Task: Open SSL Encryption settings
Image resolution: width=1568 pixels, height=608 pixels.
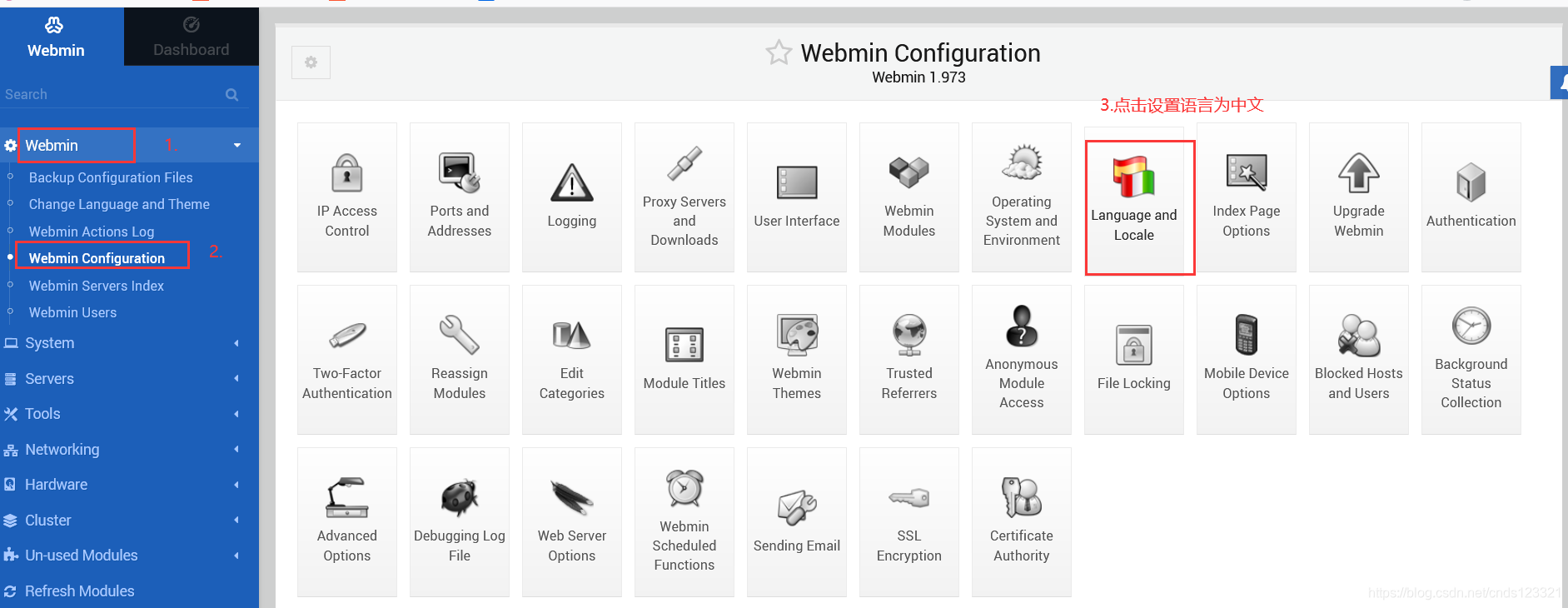Action: point(909,522)
